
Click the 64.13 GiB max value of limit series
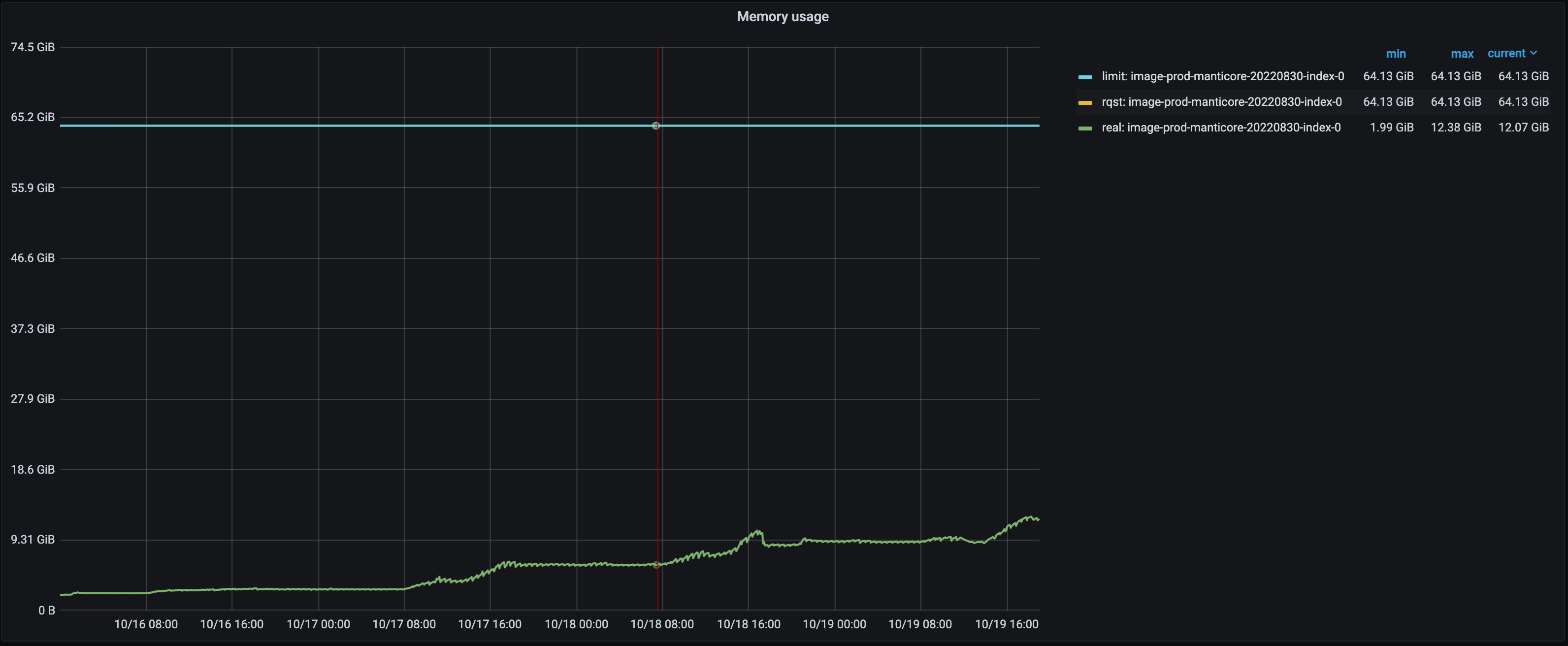(1456, 76)
